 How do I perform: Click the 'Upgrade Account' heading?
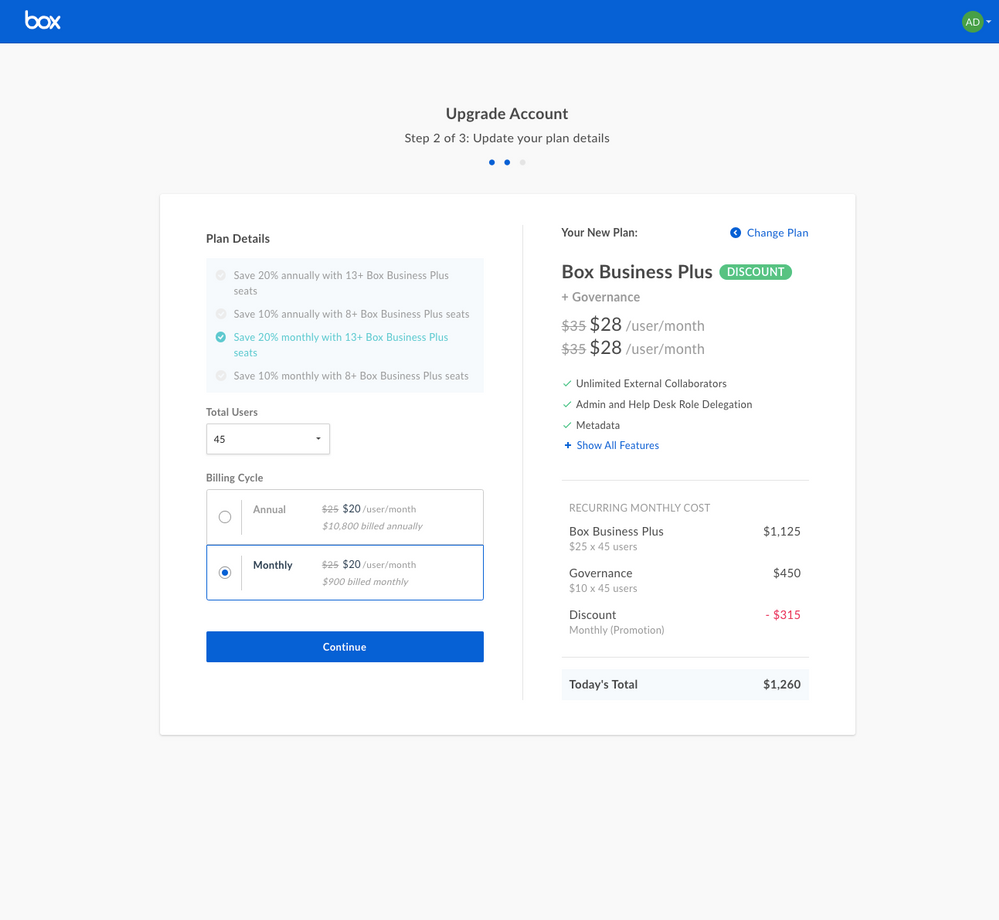point(507,113)
